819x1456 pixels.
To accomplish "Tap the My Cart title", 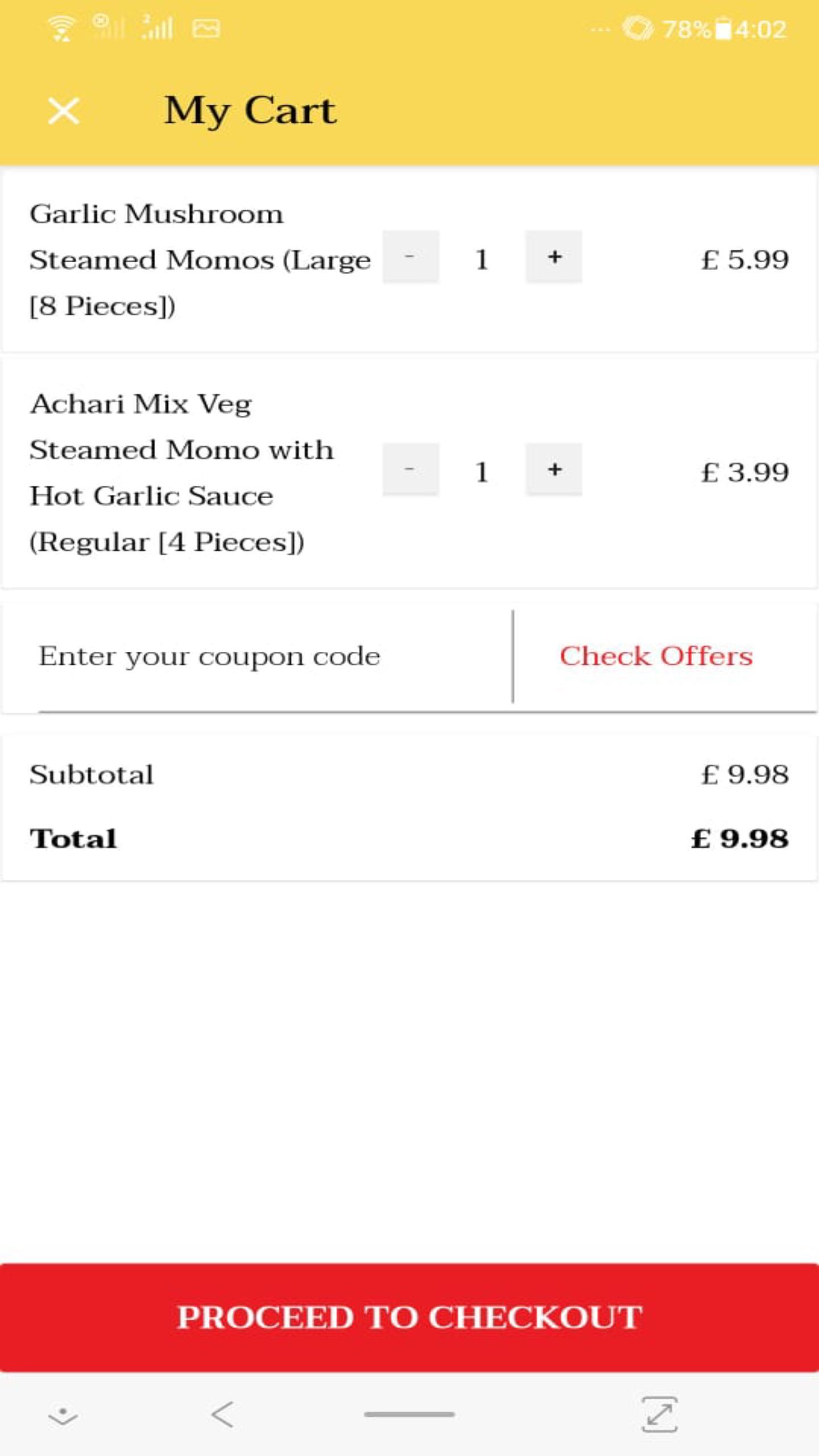I will [x=251, y=111].
